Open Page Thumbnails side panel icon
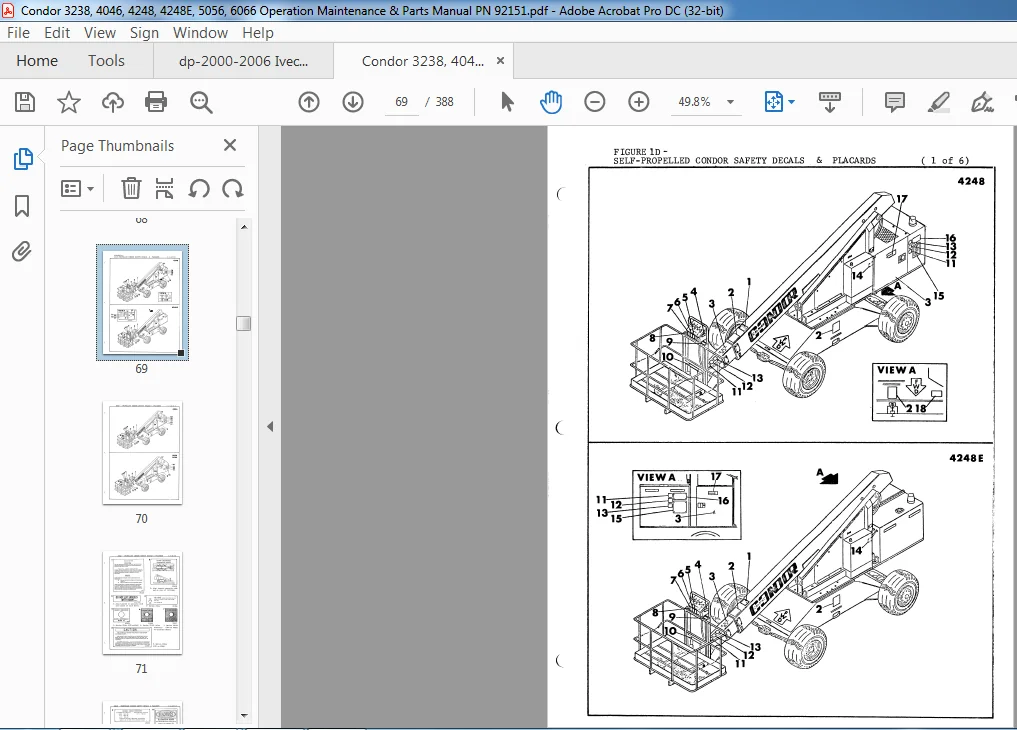 point(23,159)
